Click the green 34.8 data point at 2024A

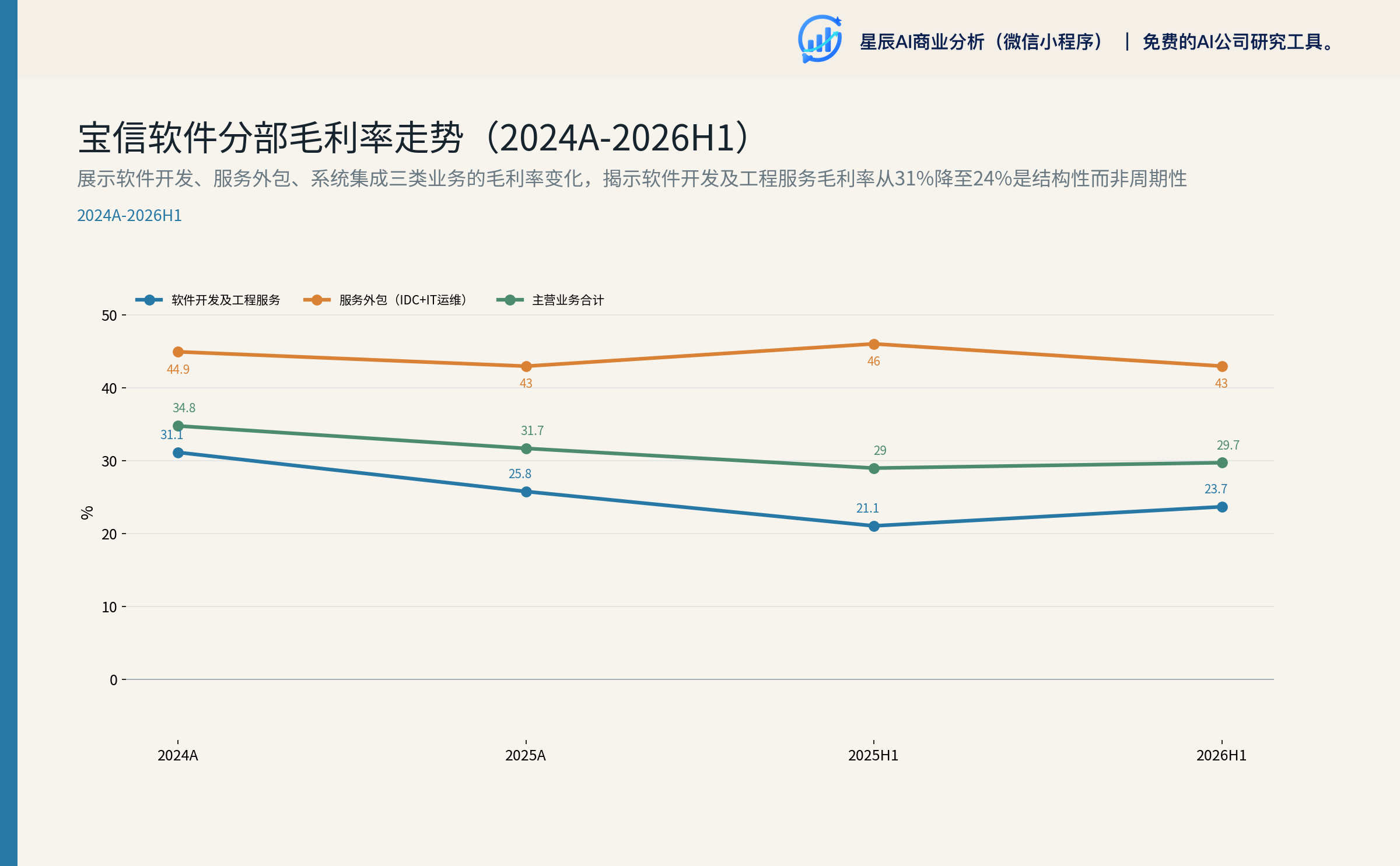point(178,426)
